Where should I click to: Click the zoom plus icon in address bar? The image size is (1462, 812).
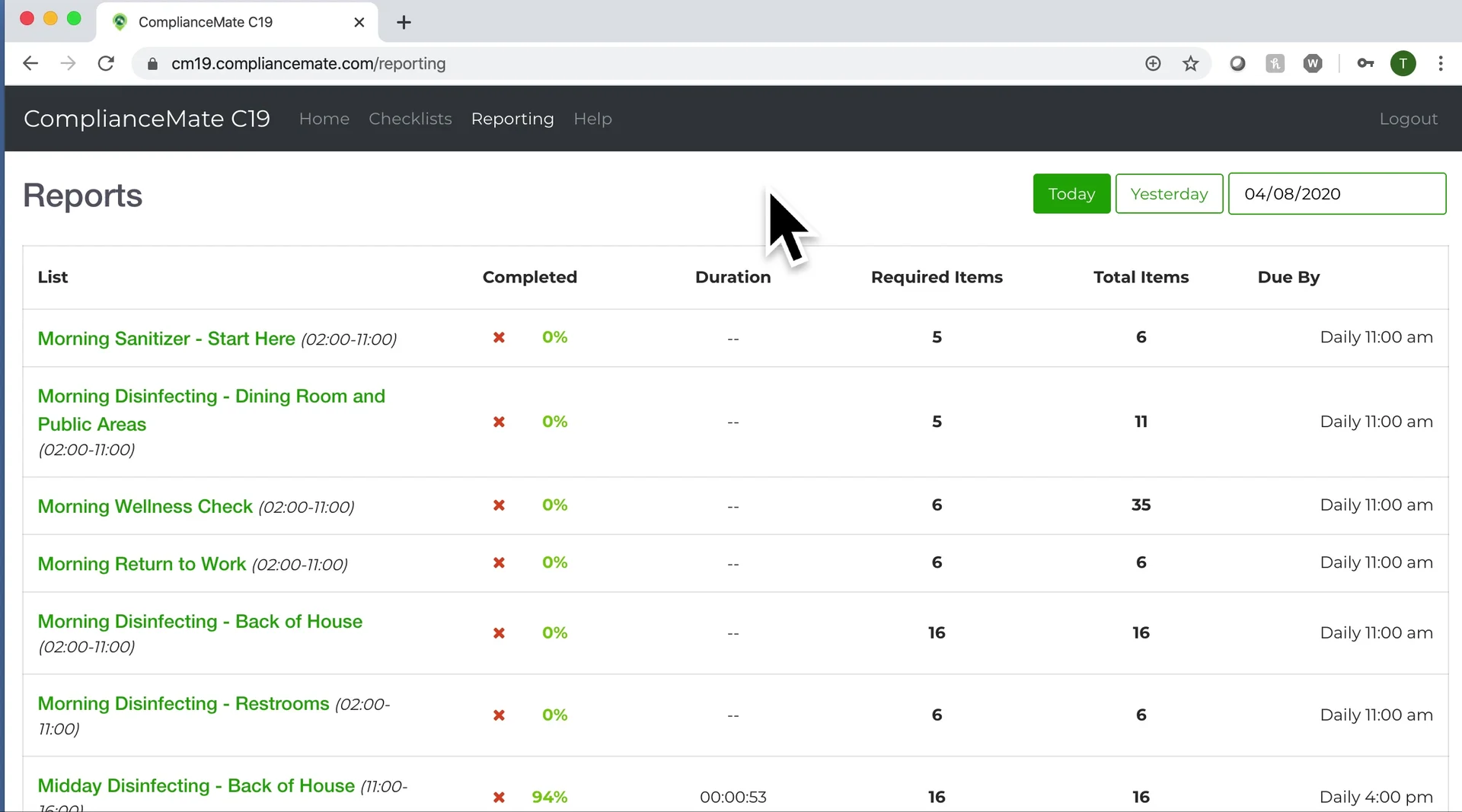pos(1153,64)
